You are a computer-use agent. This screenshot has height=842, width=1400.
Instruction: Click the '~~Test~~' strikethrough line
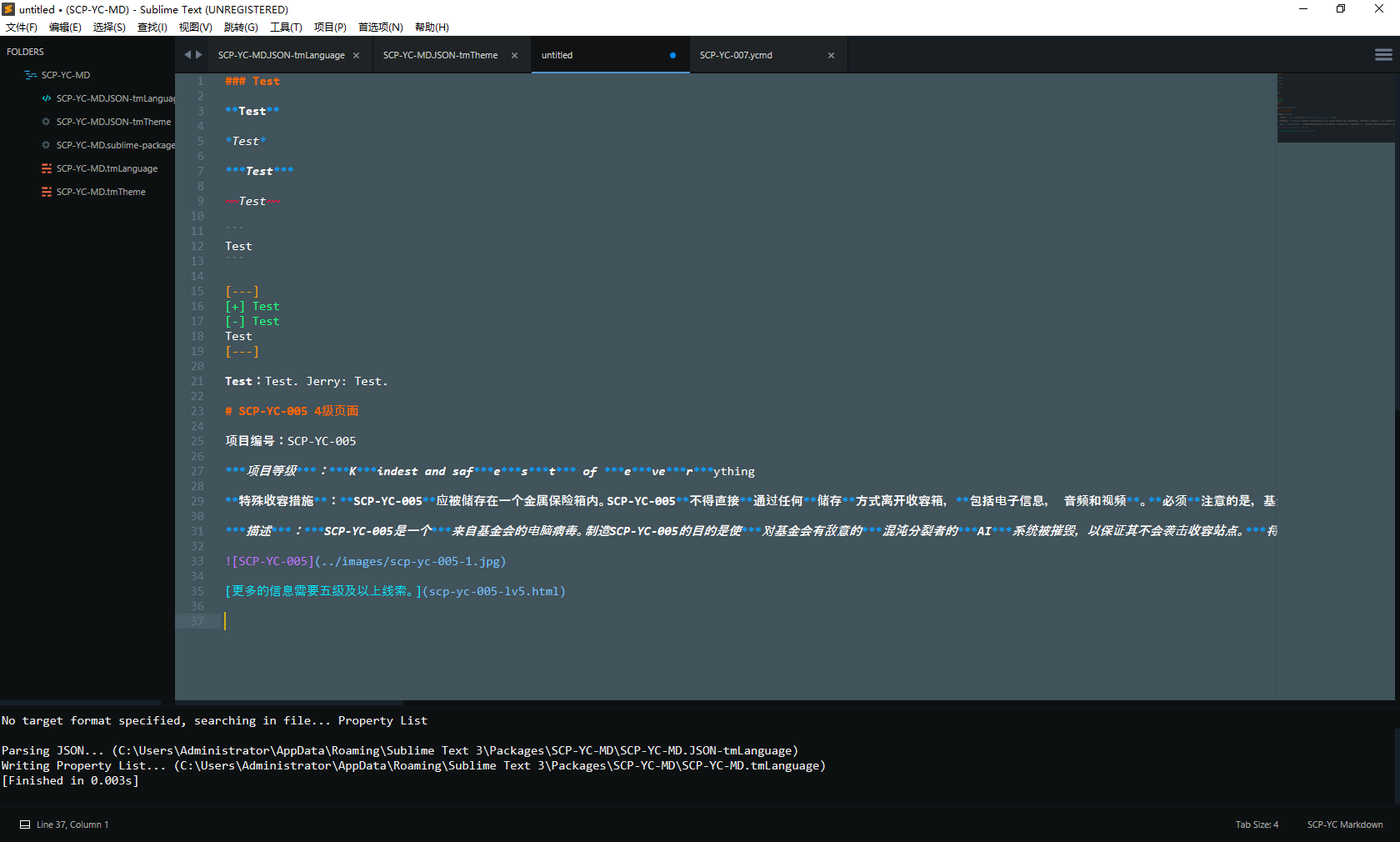pos(252,201)
